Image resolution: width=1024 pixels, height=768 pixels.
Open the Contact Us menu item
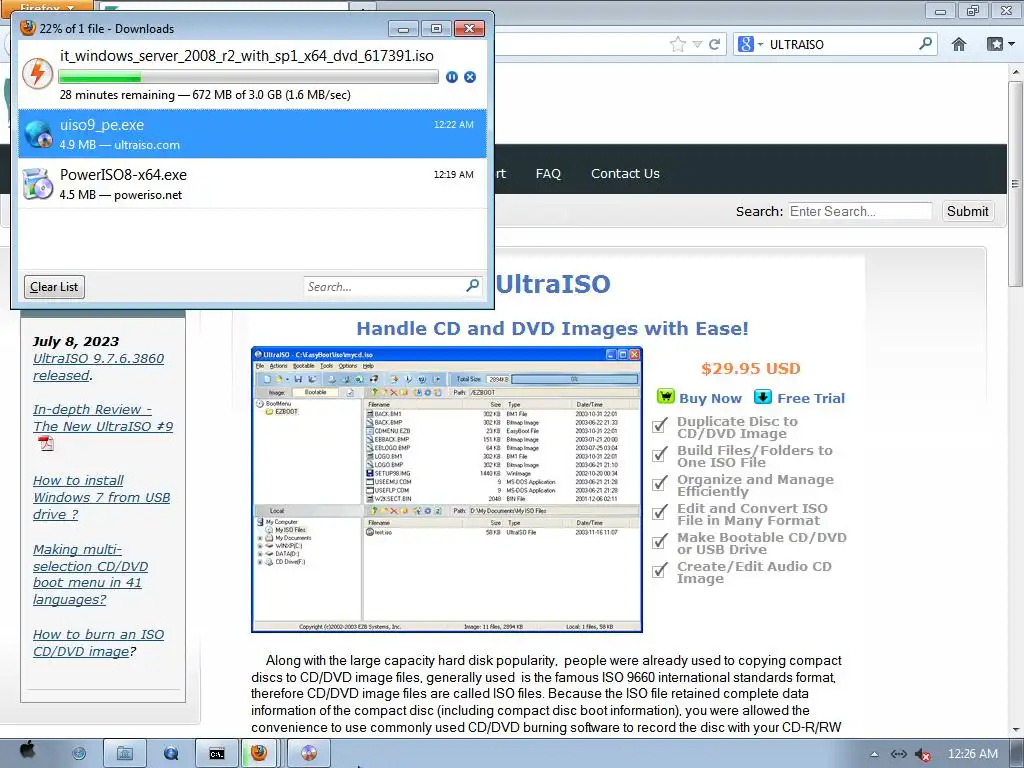625,174
